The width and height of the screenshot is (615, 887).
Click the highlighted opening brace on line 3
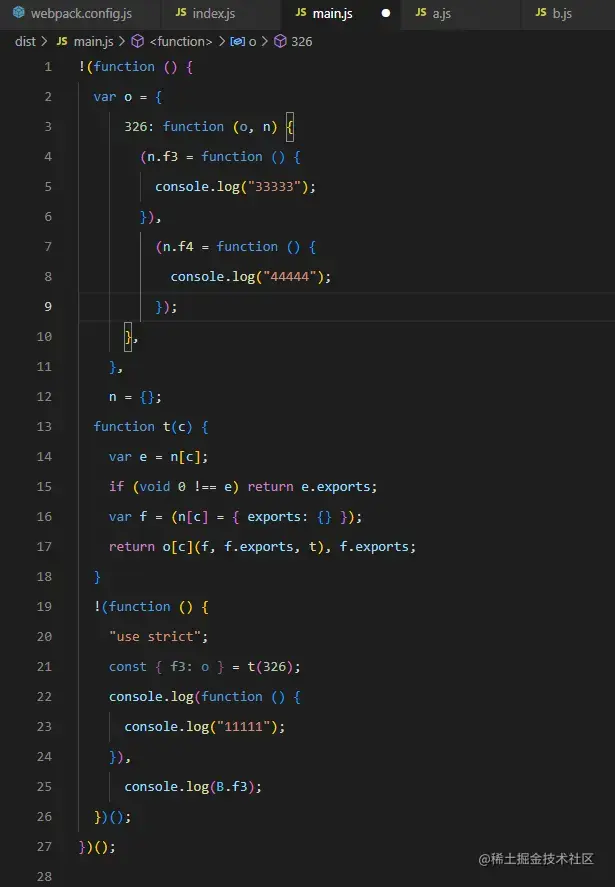pyautogui.click(x=290, y=127)
